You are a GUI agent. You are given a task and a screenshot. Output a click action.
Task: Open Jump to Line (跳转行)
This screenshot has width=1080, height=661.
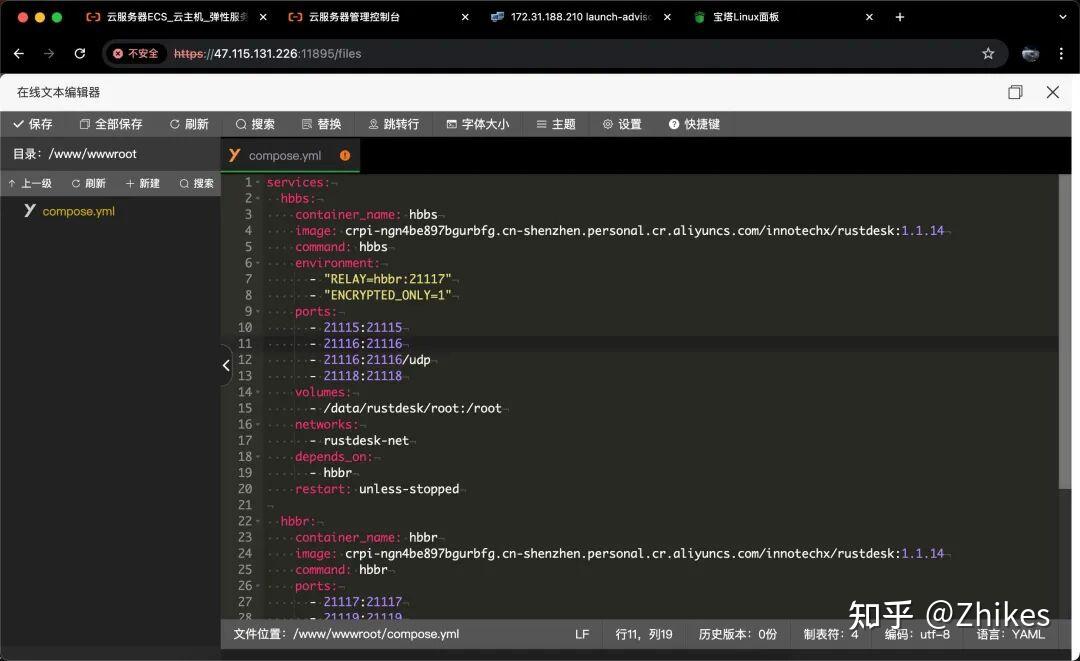393,124
